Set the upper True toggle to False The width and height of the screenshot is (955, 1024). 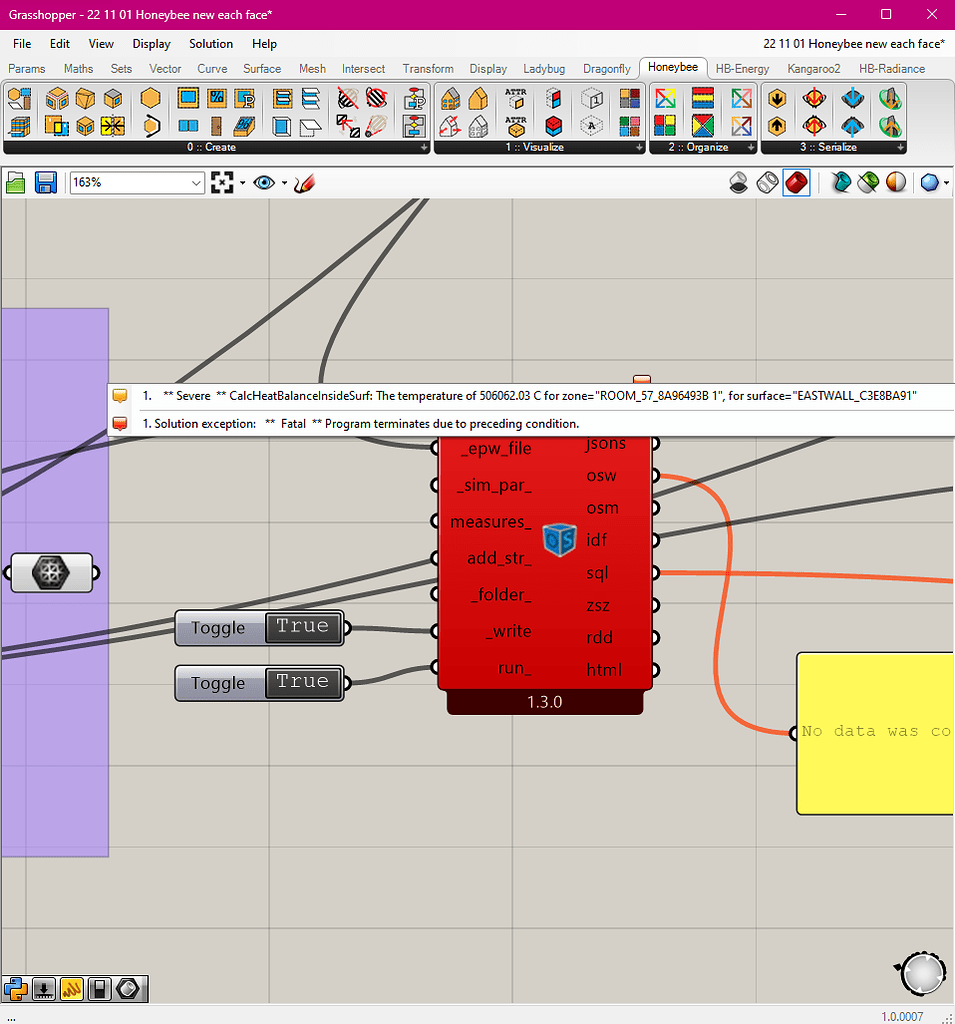[302, 627]
